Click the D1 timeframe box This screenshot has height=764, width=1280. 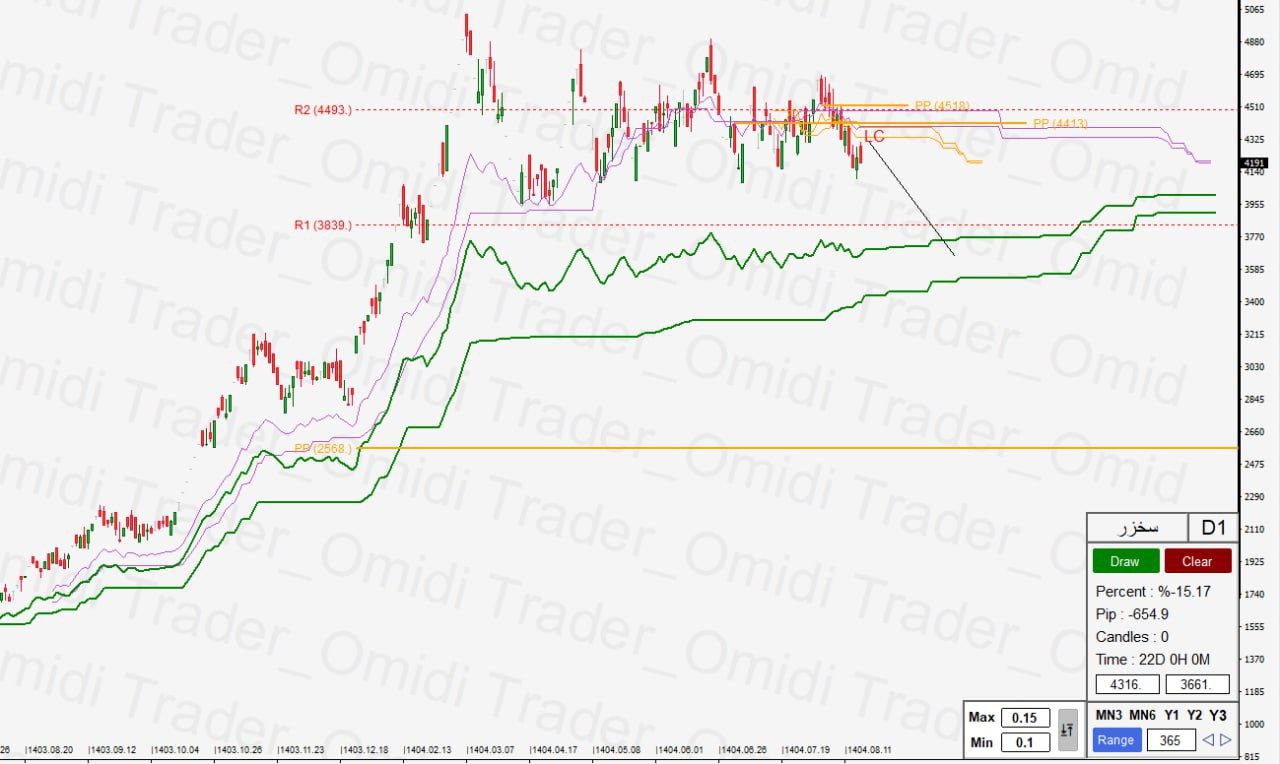[x=1213, y=527]
